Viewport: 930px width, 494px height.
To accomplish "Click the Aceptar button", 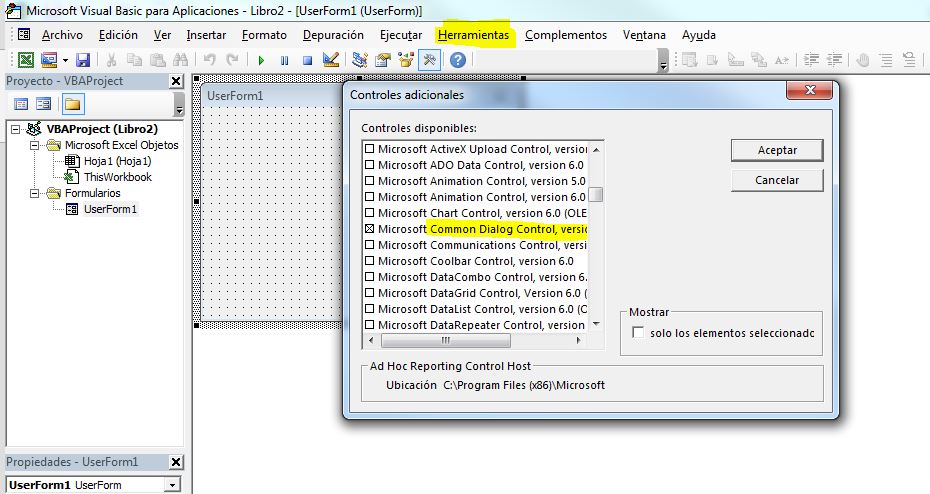I will point(777,150).
